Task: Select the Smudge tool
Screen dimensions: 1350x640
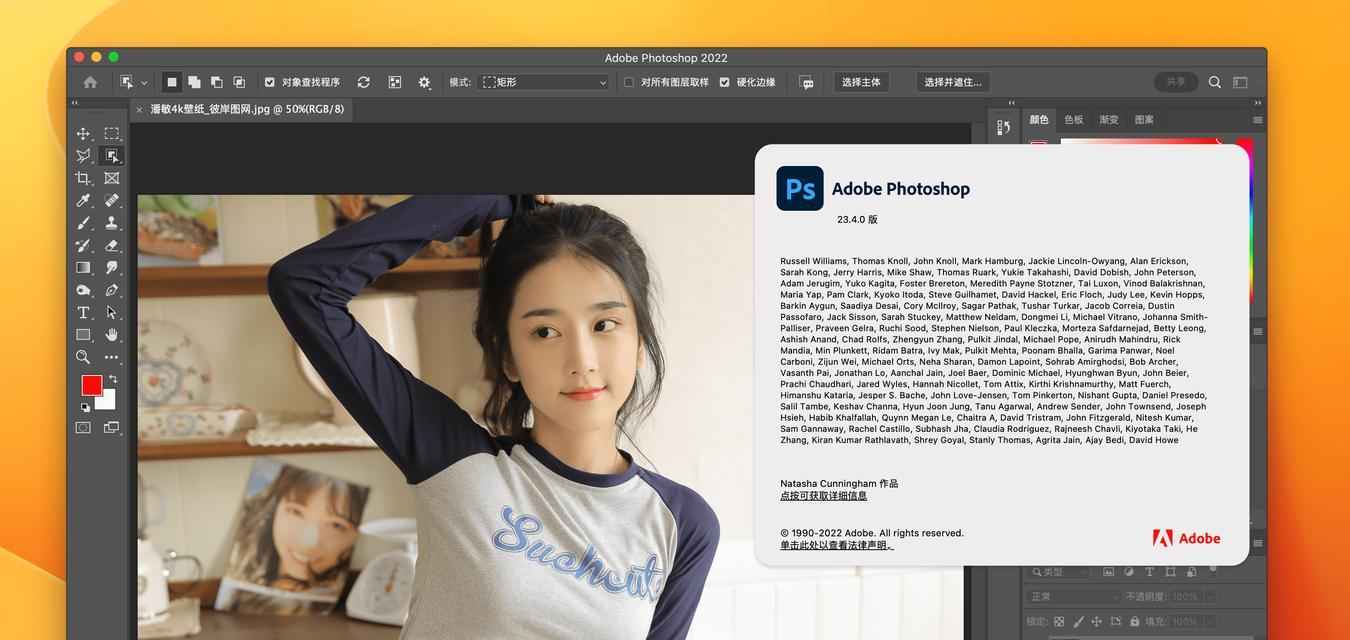Action: point(112,267)
